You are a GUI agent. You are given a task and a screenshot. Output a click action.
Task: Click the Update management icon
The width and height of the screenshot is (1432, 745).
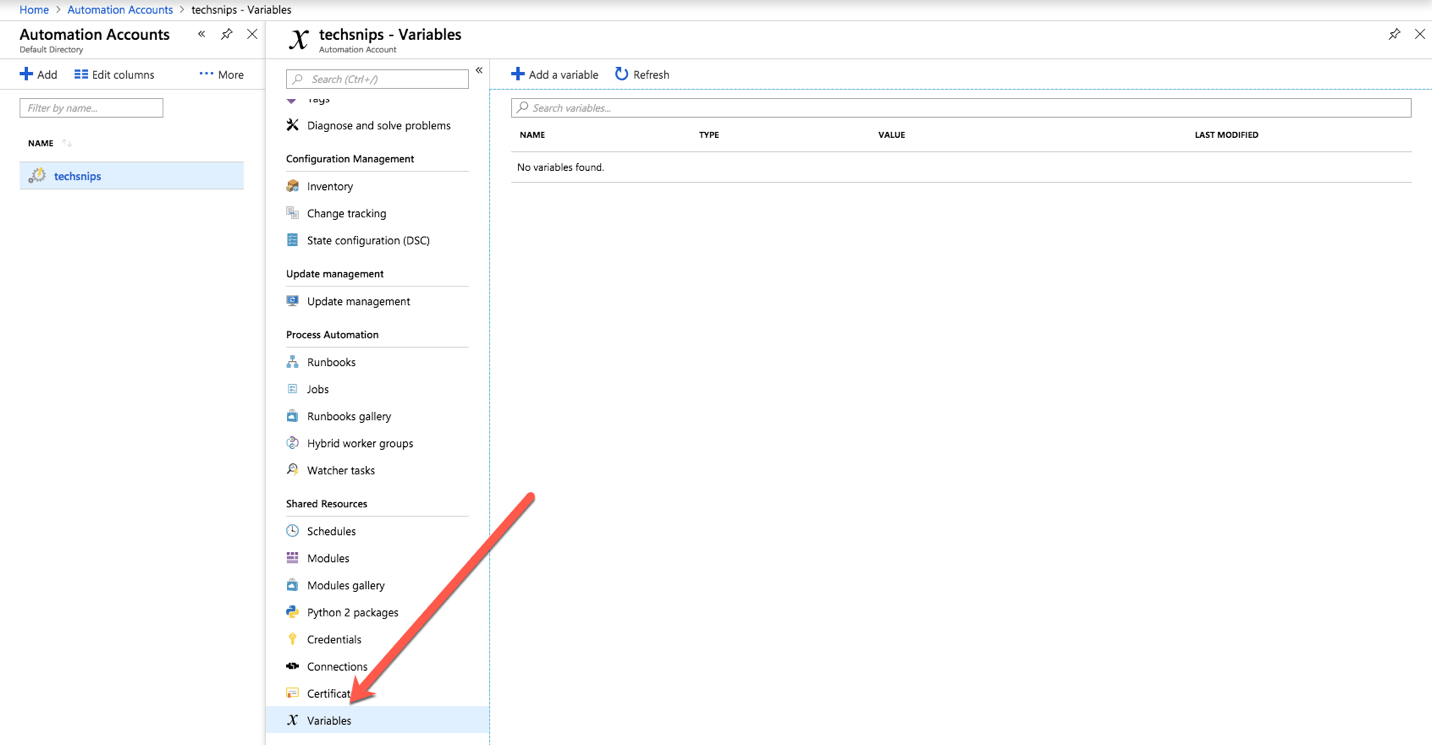[x=292, y=301]
